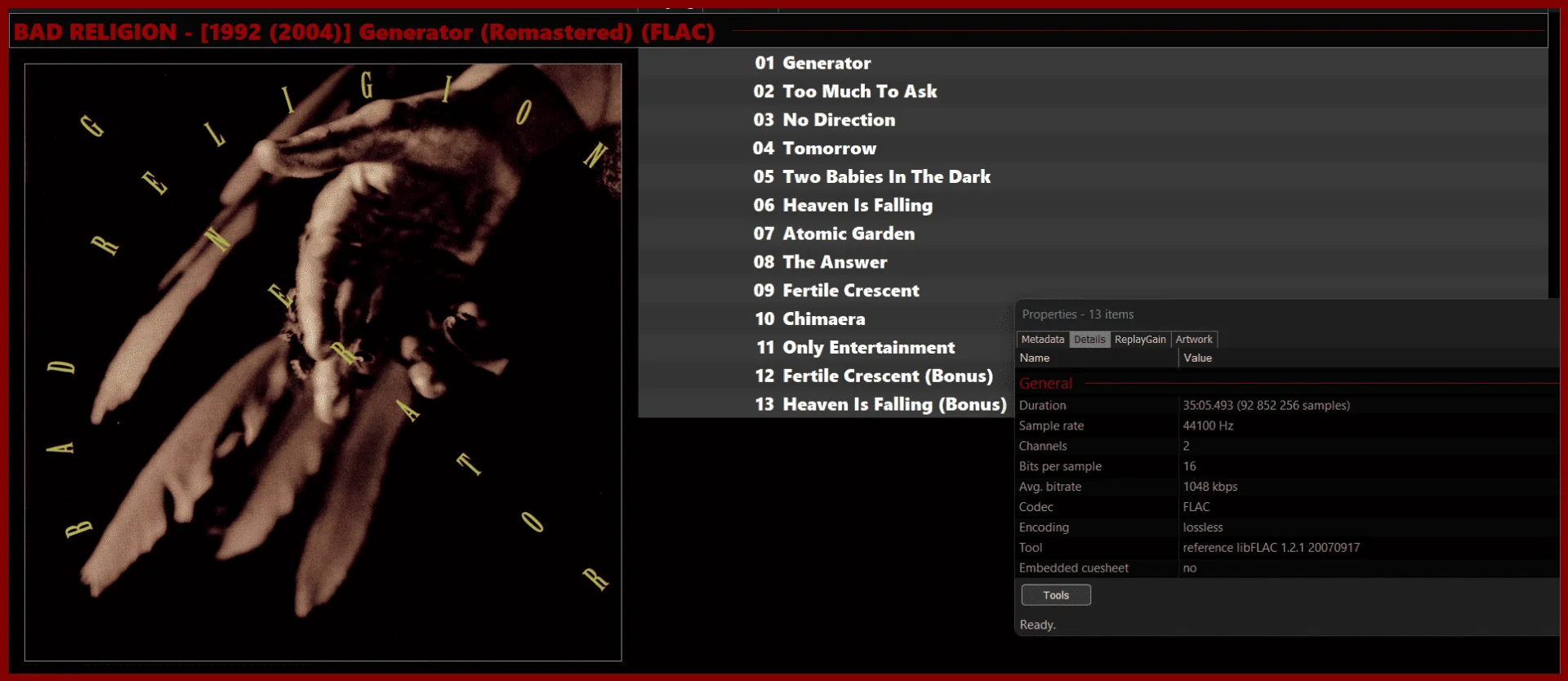Select the Sample rate property row

1288,426
